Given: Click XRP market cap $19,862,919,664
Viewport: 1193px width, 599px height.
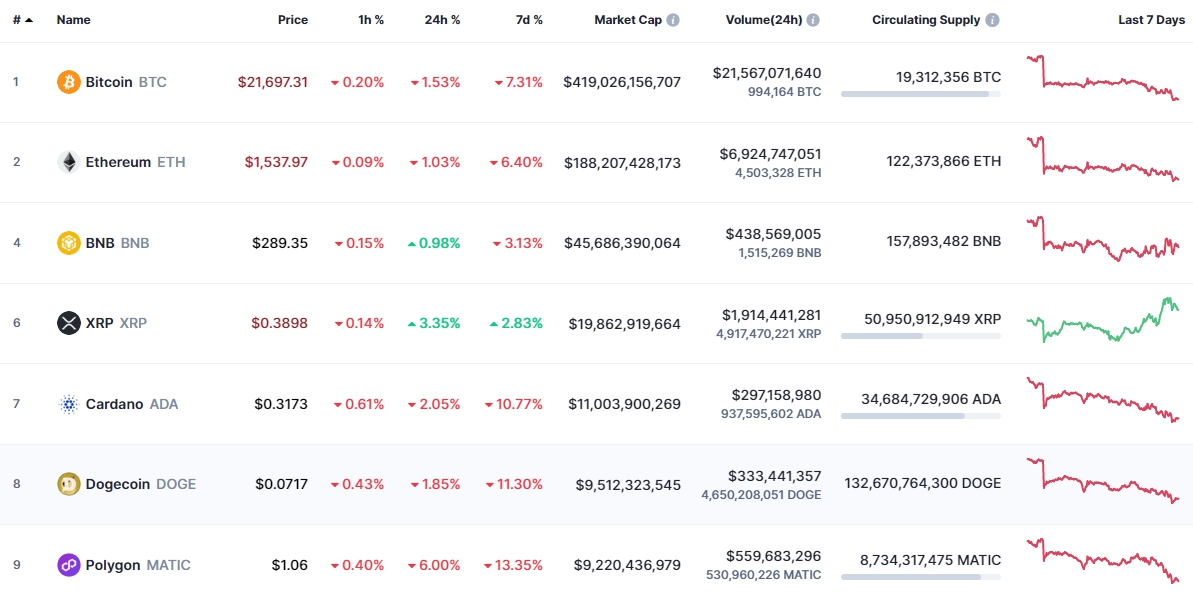Looking at the screenshot, I should point(625,323).
